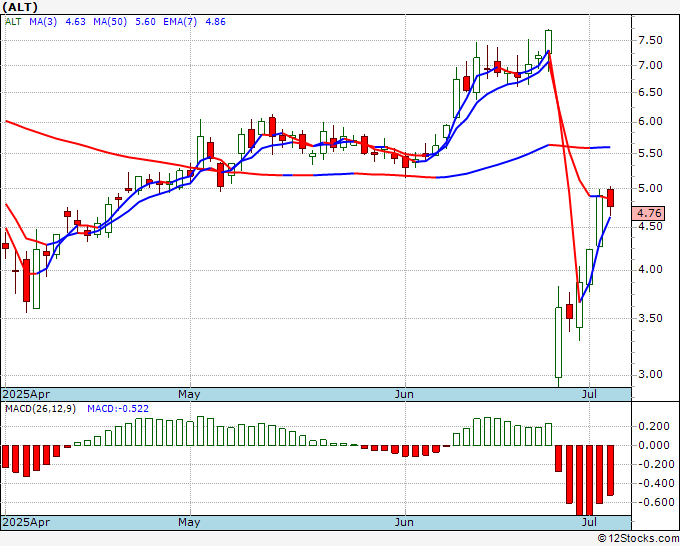680x546 pixels.
Task: Click the MACD:-0.522 value readout
Action: click(118, 409)
